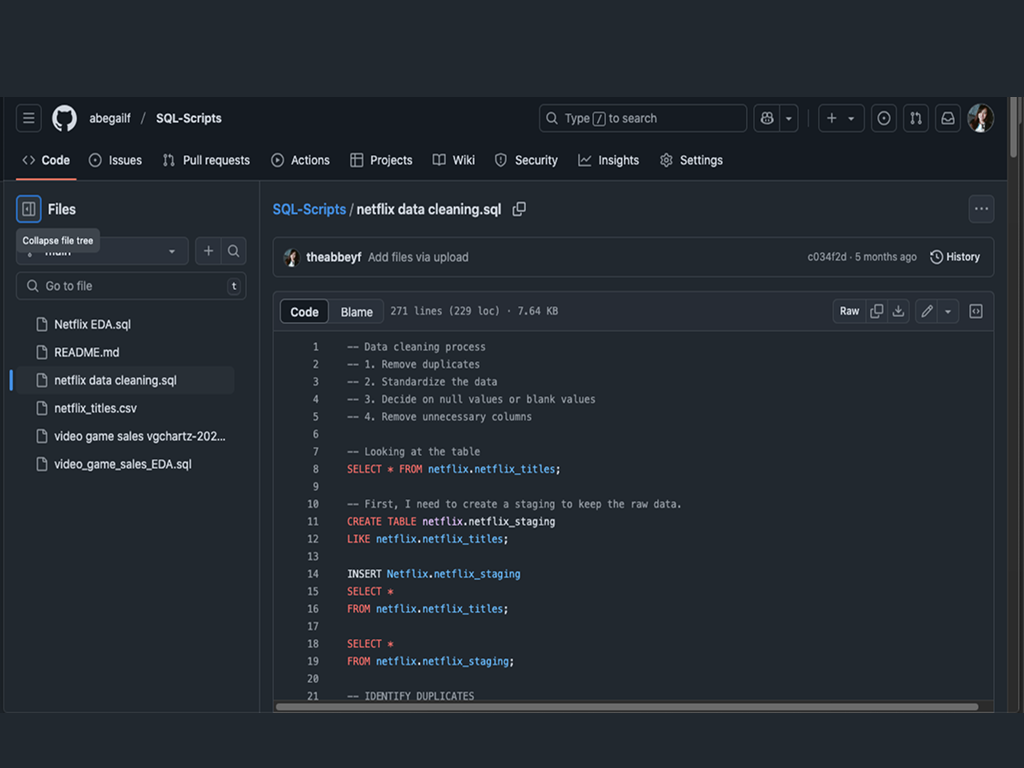Open the Actions tab

(x=300, y=160)
